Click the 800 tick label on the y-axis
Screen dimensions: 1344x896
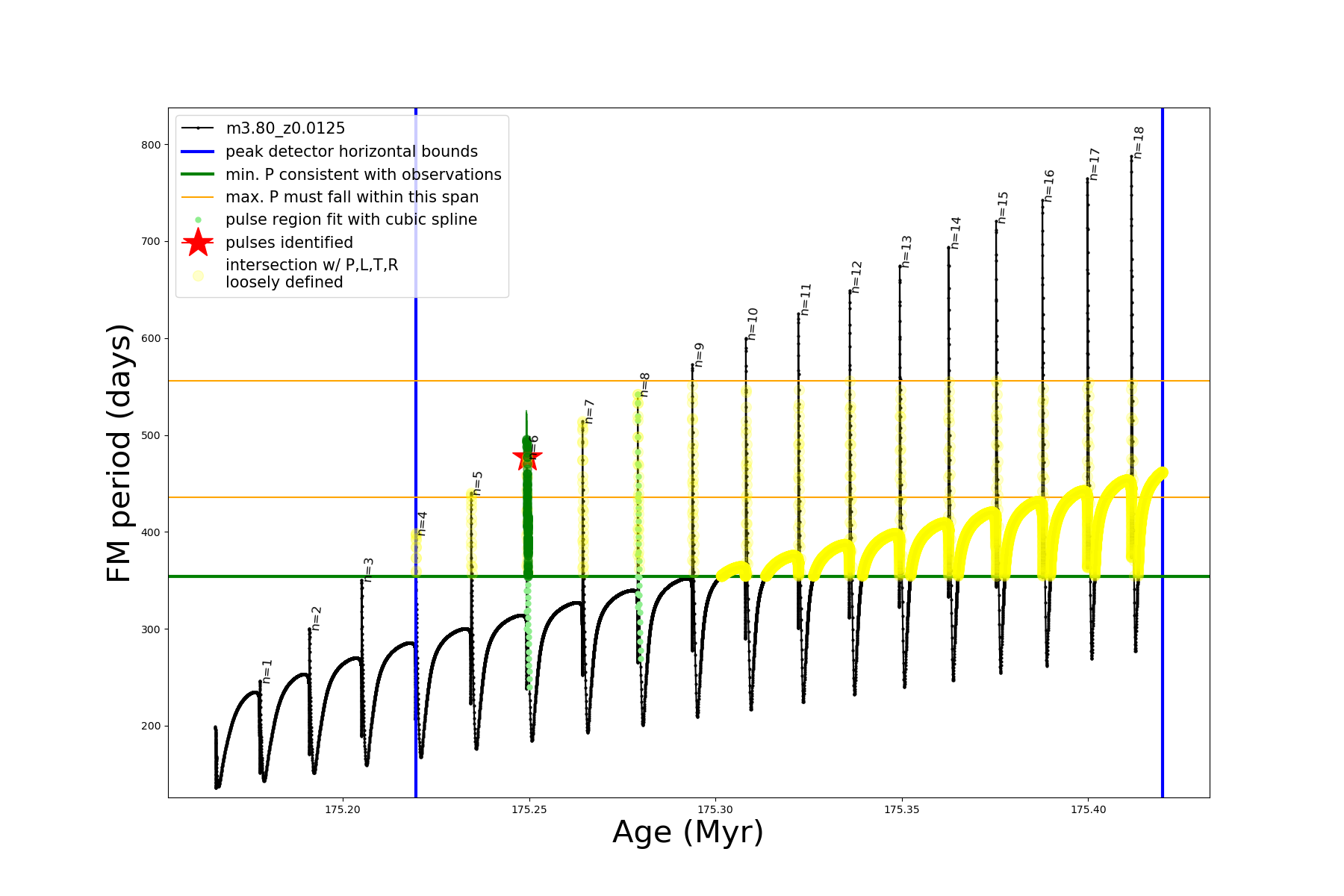click(x=151, y=145)
